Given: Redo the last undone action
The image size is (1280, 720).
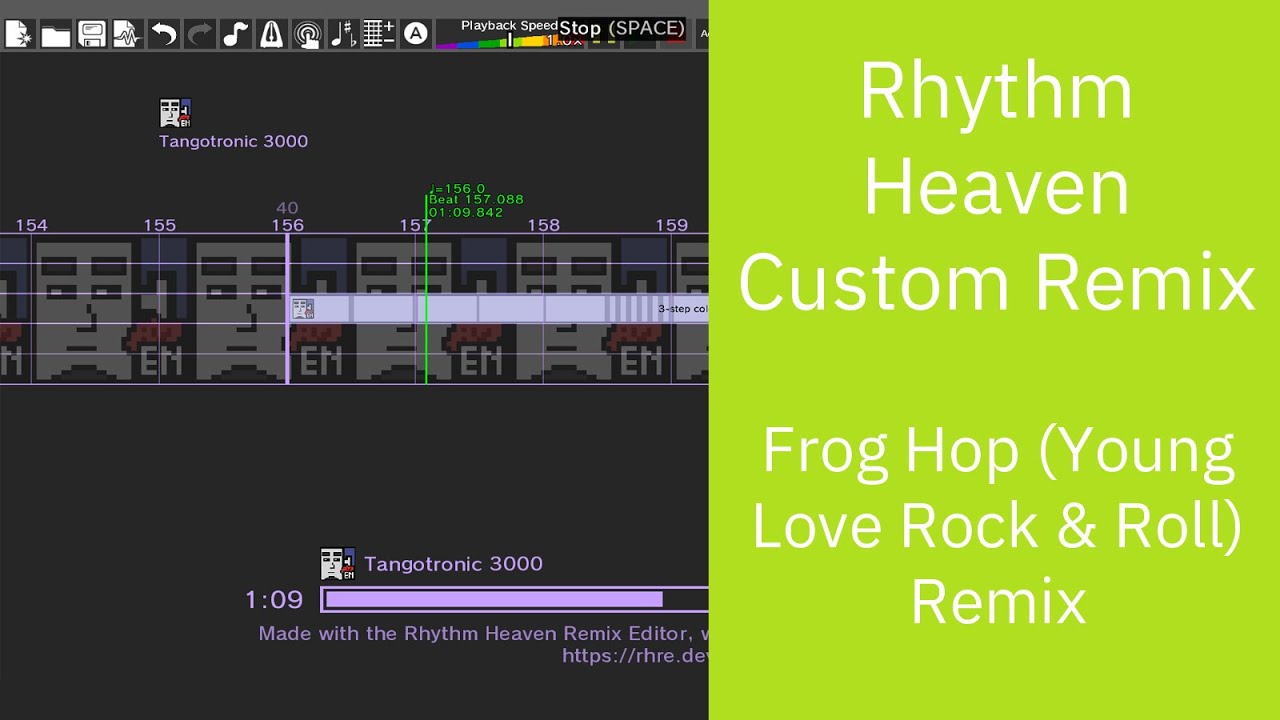Looking at the screenshot, I should (x=200, y=34).
